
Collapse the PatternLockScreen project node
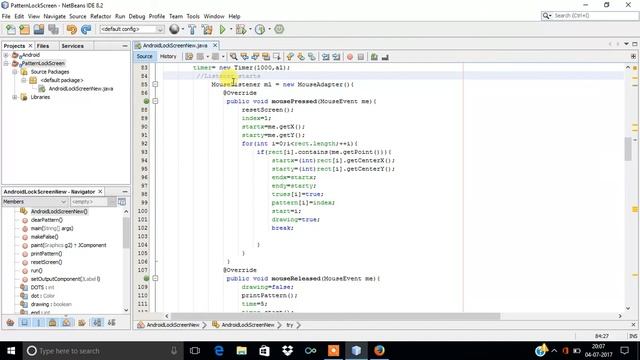(6, 63)
